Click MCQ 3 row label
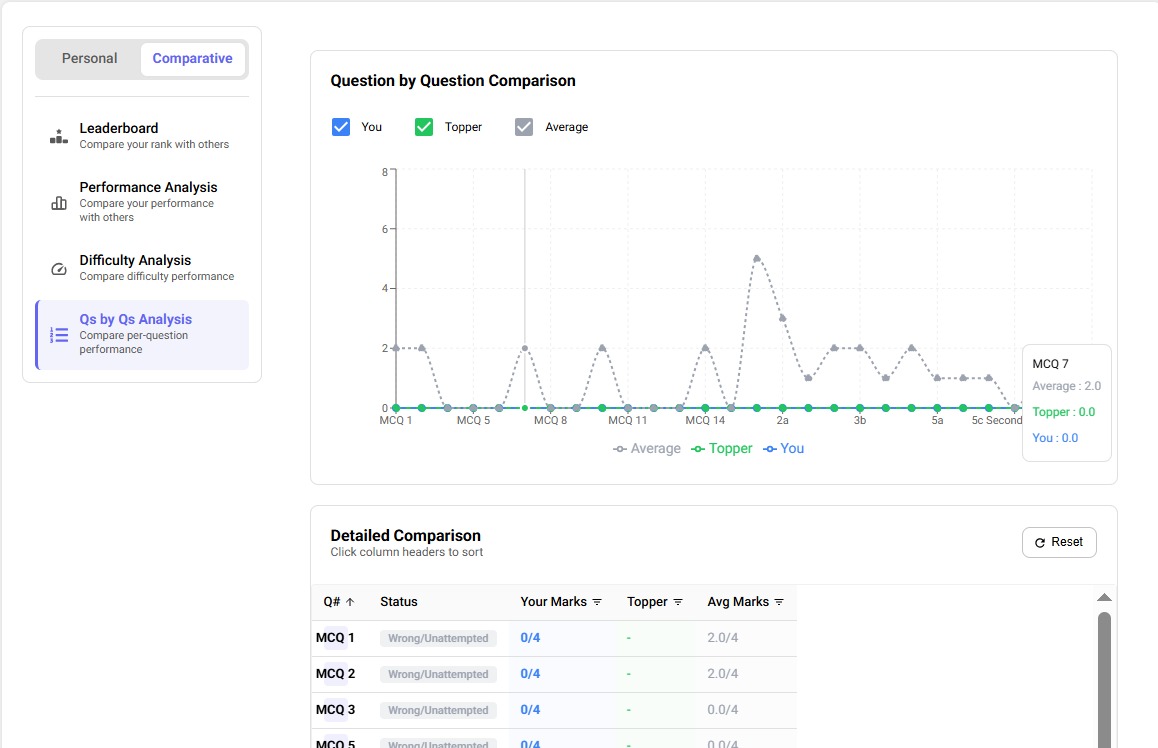 pyautogui.click(x=335, y=710)
